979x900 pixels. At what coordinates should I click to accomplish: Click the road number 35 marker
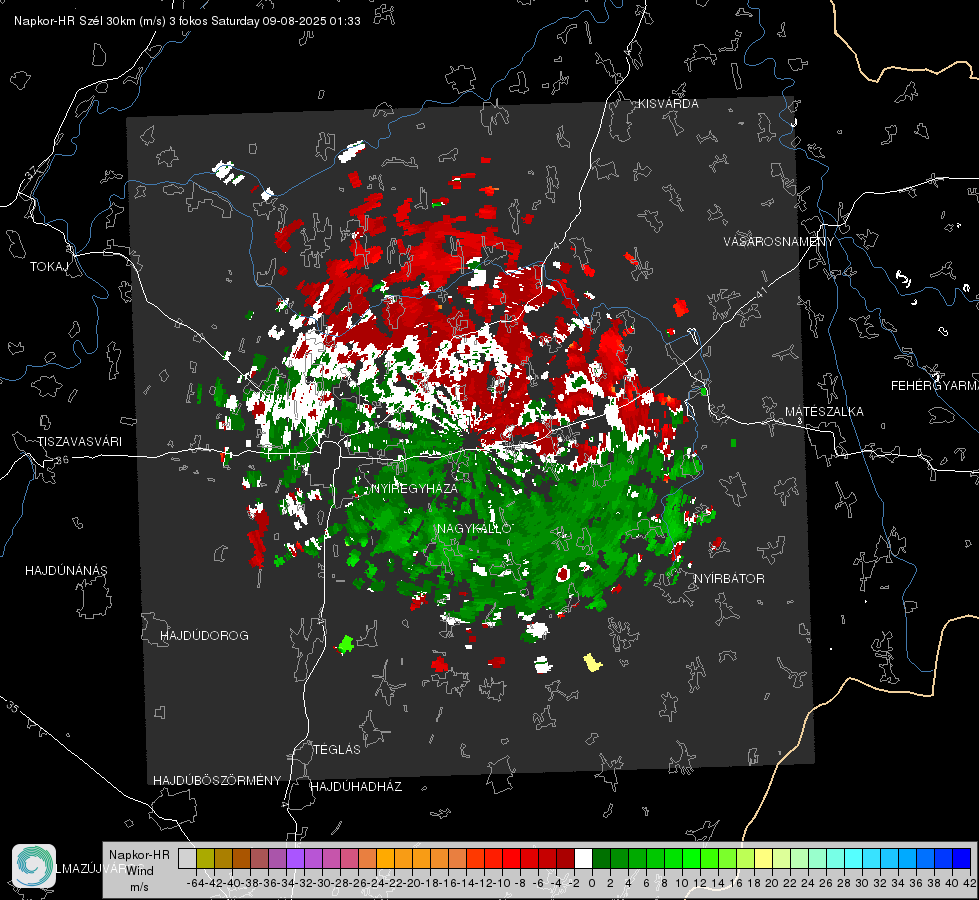(x=12, y=706)
